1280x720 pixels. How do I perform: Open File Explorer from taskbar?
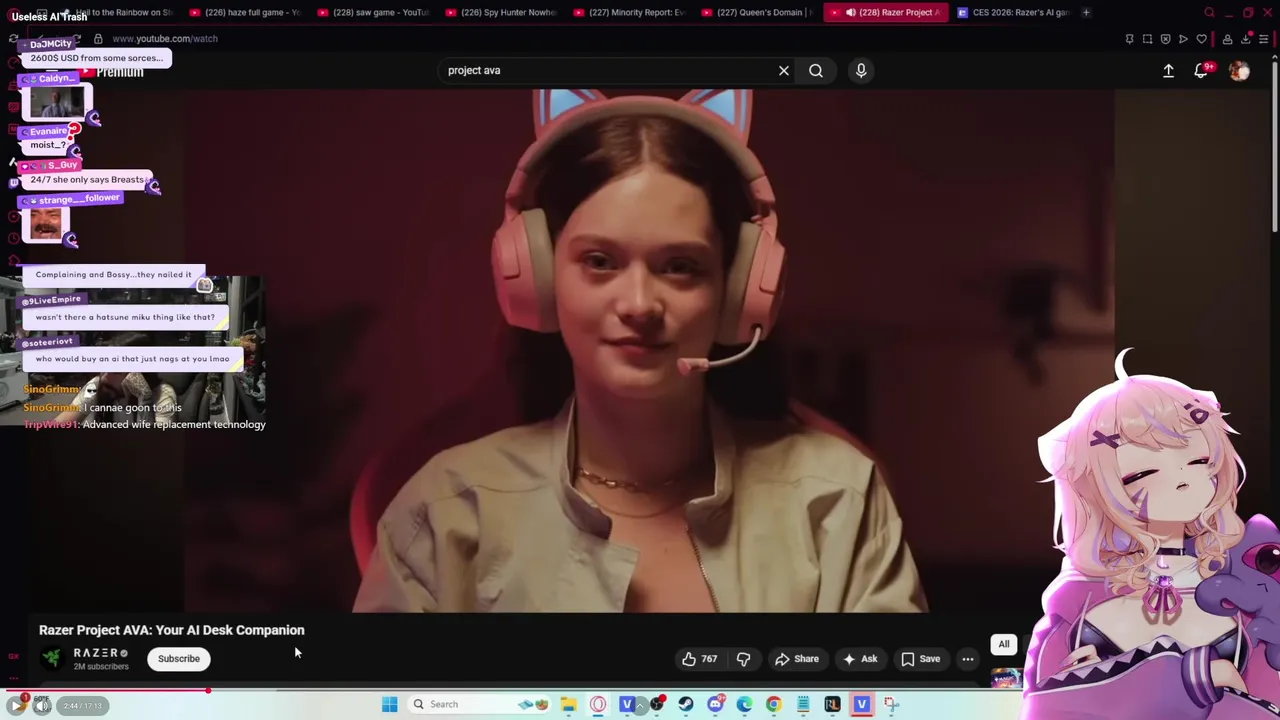coord(568,704)
